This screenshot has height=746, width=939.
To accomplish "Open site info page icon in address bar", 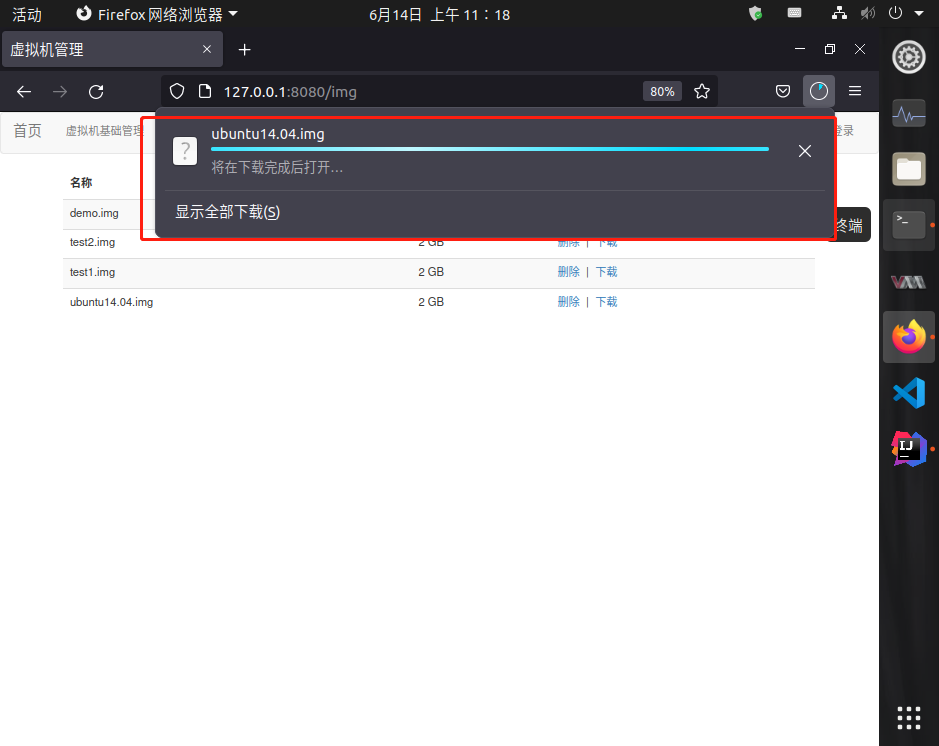I will tap(205, 91).
